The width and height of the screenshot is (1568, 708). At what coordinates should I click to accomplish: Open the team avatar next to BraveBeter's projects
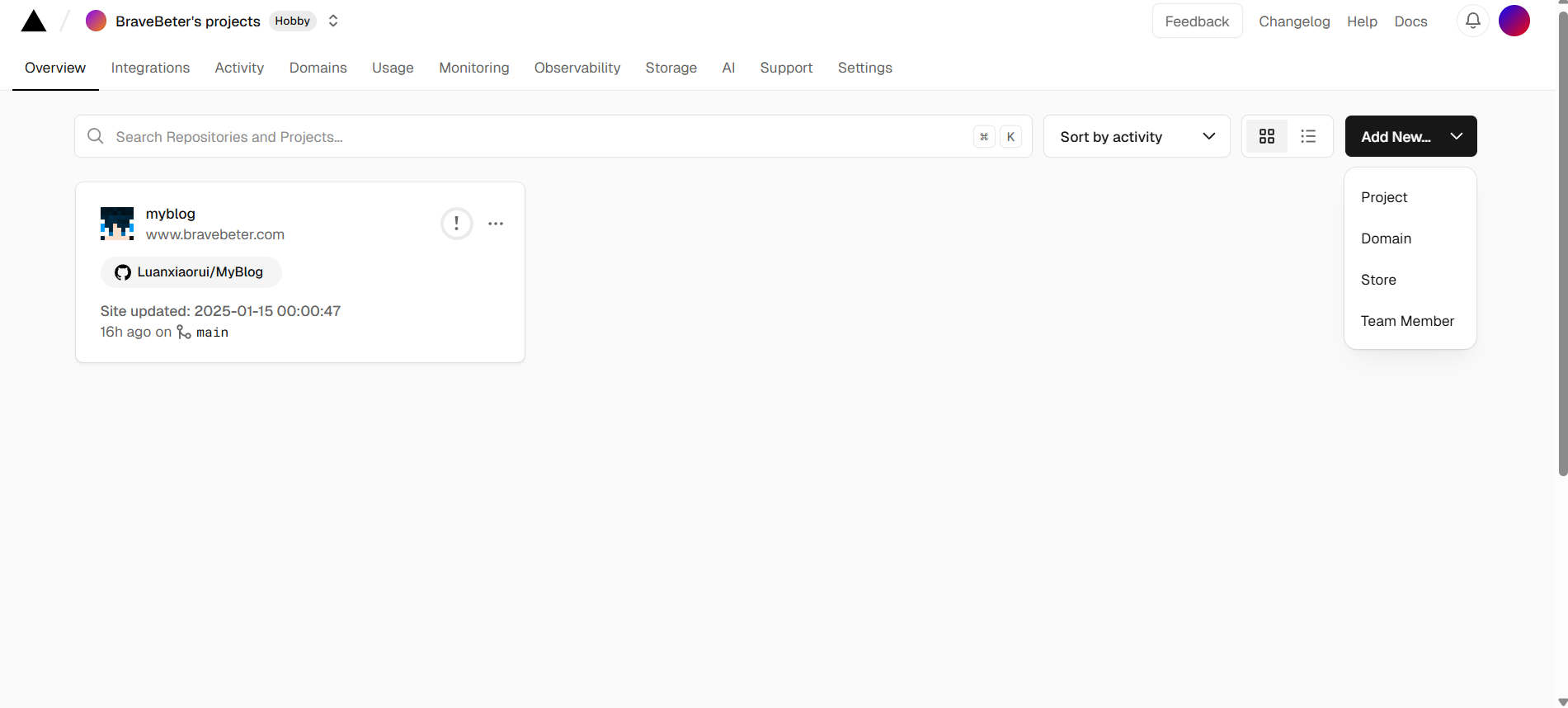pyautogui.click(x=96, y=21)
